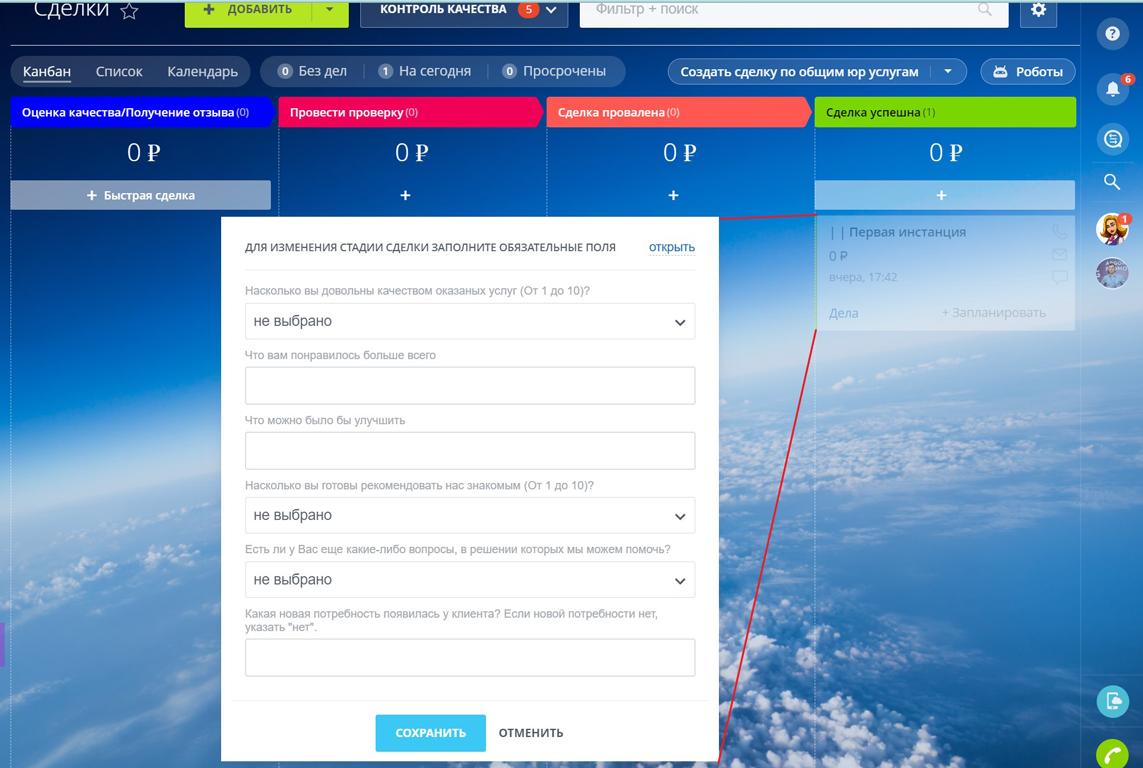Switch to Календарь view
The width and height of the screenshot is (1143, 768).
coord(202,71)
